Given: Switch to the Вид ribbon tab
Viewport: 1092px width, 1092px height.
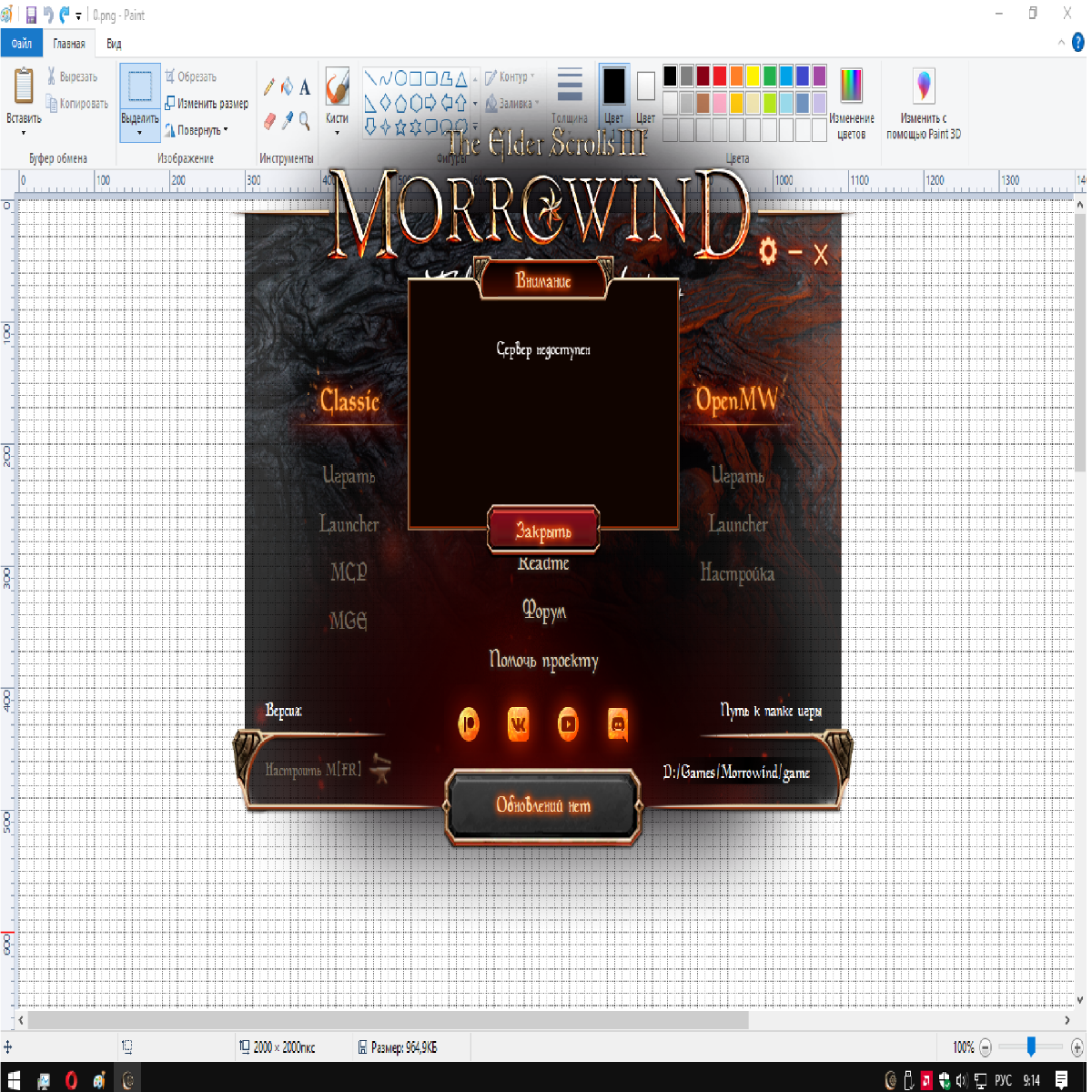Looking at the screenshot, I should click(x=114, y=44).
